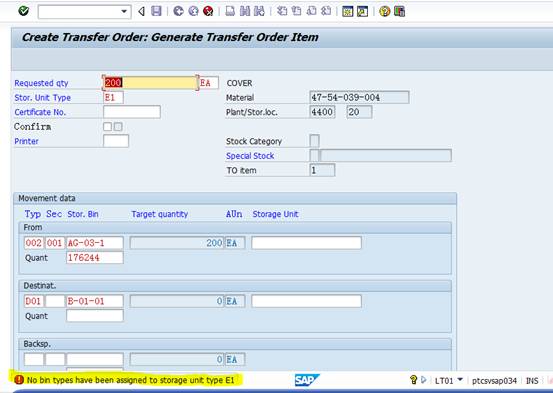Click the EA unit field beside Requested qty

click(208, 83)
